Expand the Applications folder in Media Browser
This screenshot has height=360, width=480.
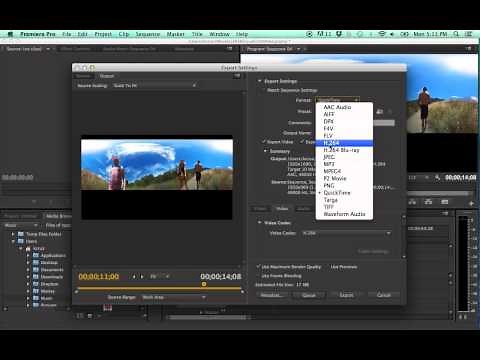tap(28, 255)
